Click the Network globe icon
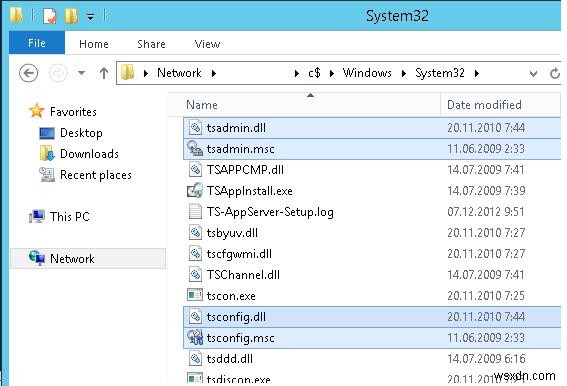The width and height of the screenshot is (567, 386). coord(37,258)
